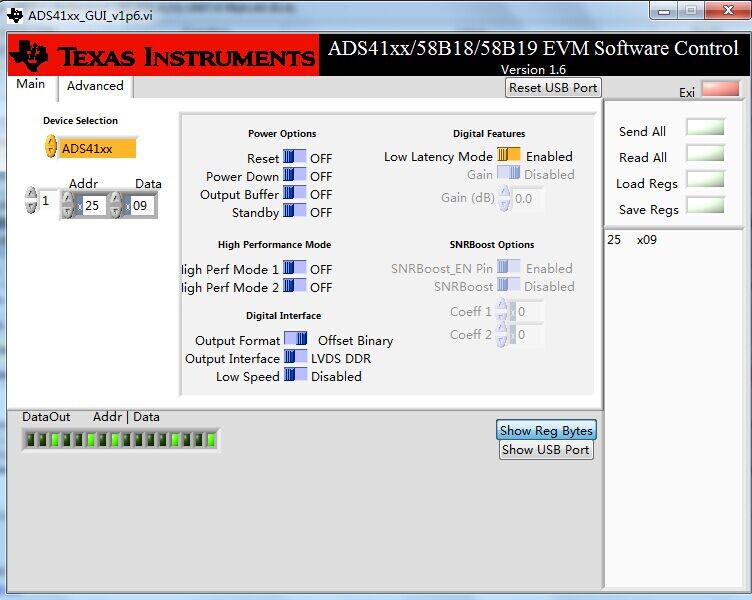Toggle the Output Interface switch
Screen dimensions: 752x600
pyautogui.click(x=295, y=357)
